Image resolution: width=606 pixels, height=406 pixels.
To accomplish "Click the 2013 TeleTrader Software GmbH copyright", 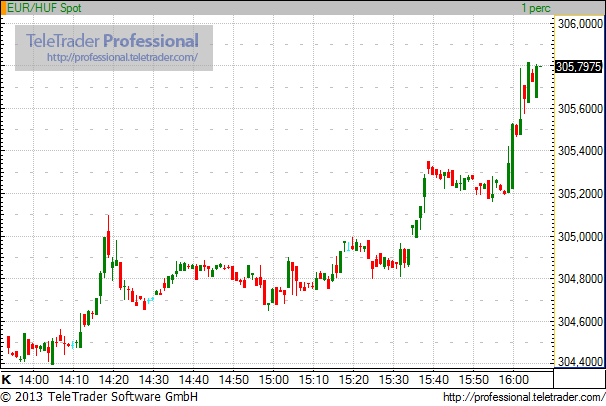I will (x=99, y=397).
